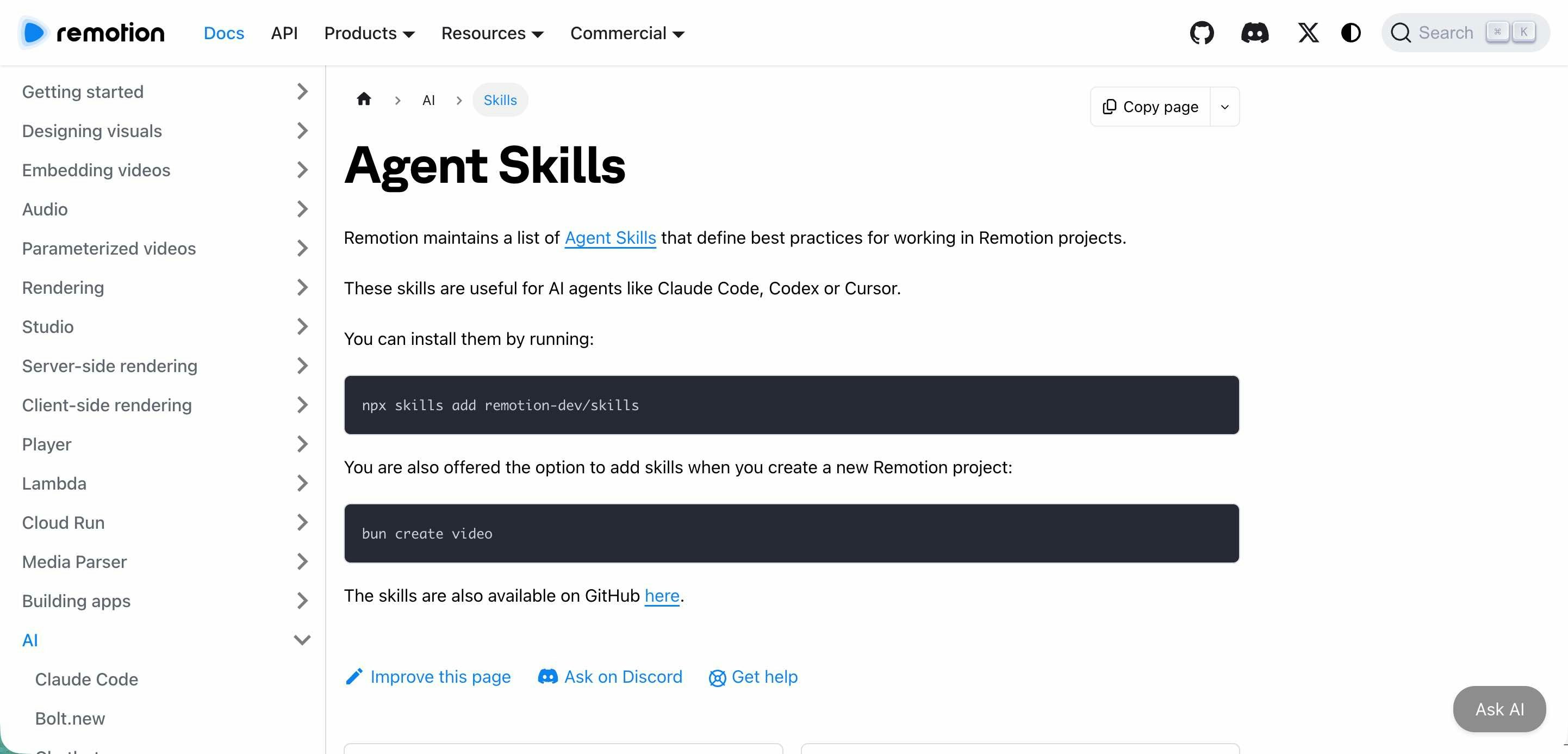
Task: Select the Docs nav item
Action: click(x=223, y=34)
